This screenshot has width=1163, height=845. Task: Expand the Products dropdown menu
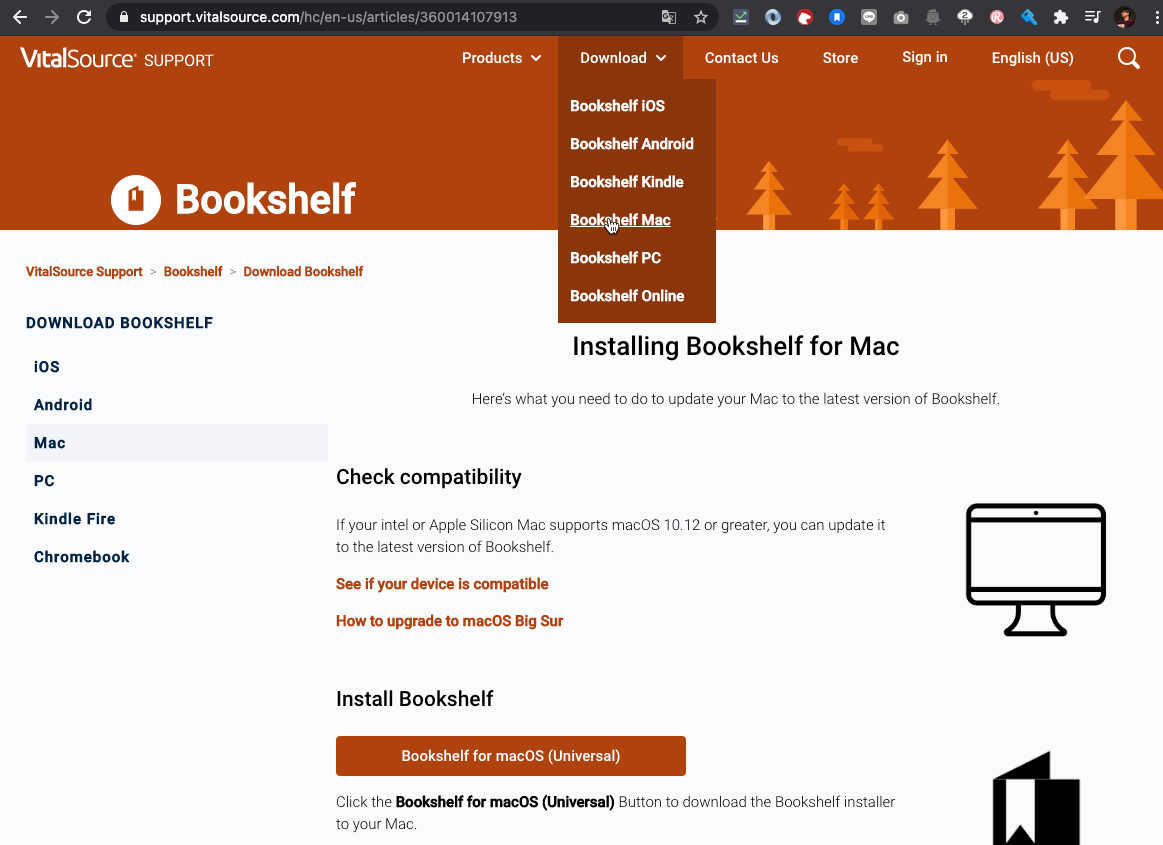[x=501, y=58]
